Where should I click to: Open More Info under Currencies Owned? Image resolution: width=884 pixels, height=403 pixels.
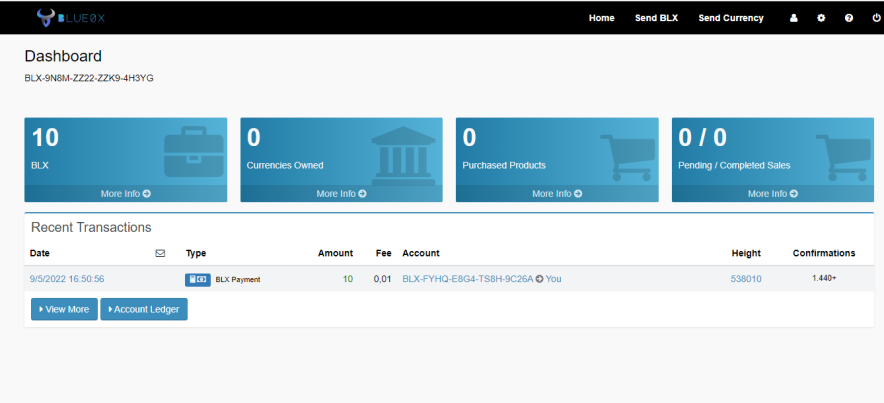pos(341,193)
